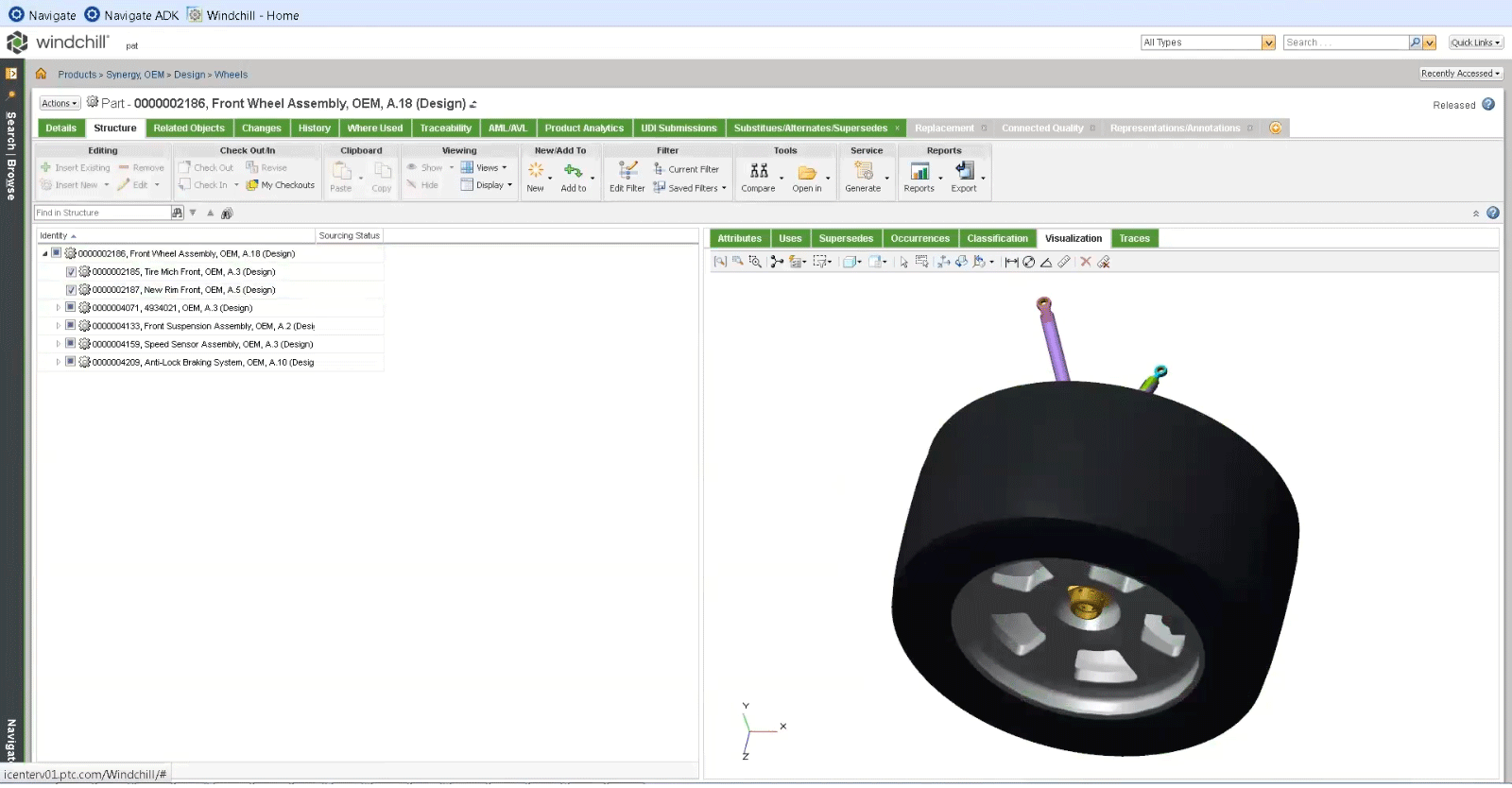Click the Wheels breadcrumb link
1512x788 pixels.
coord(231,75)
